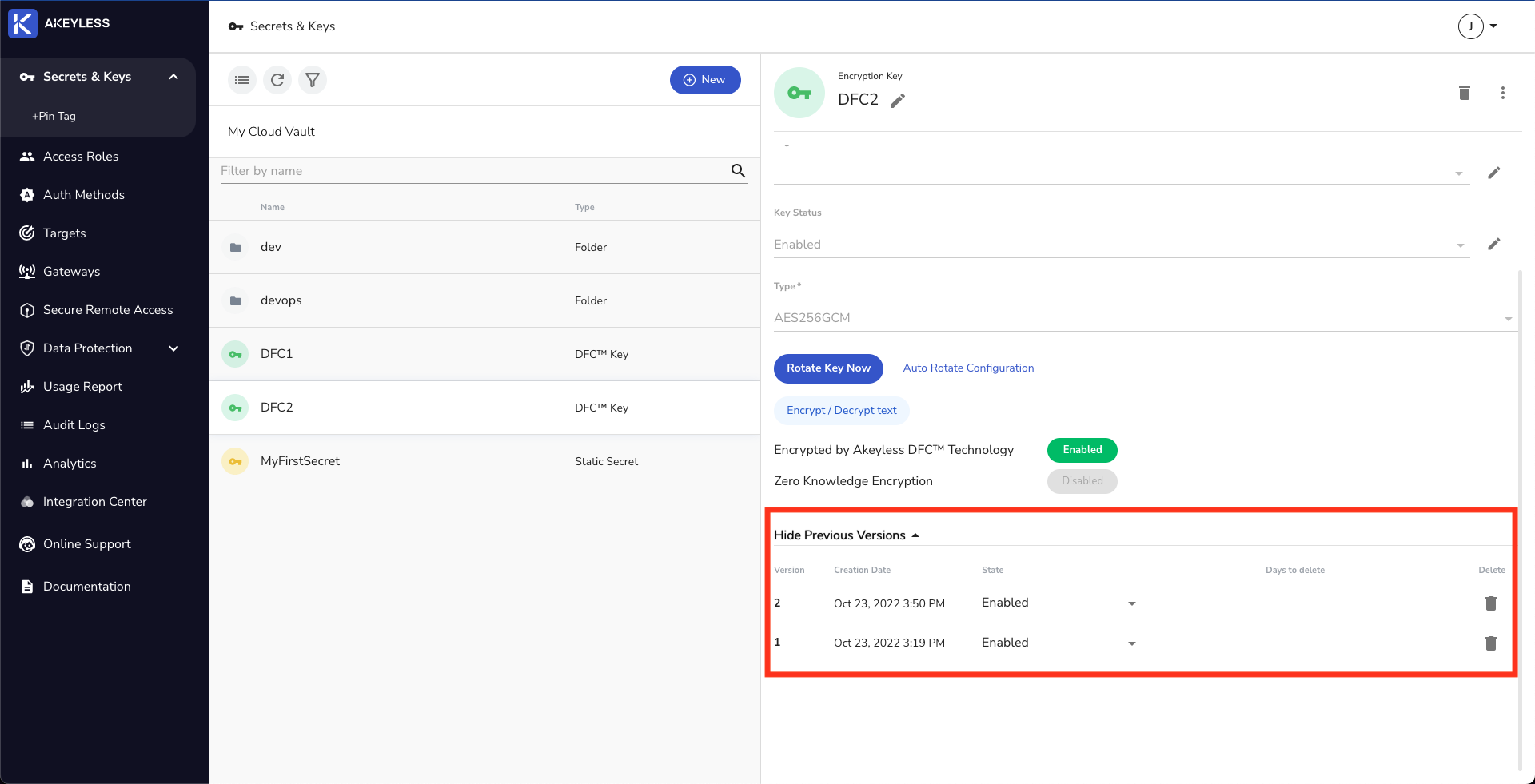The height and width of the screenshot is (784, 1535).
Task: Click the Integration Center cloud icon
Action: (x=27, y=502)
